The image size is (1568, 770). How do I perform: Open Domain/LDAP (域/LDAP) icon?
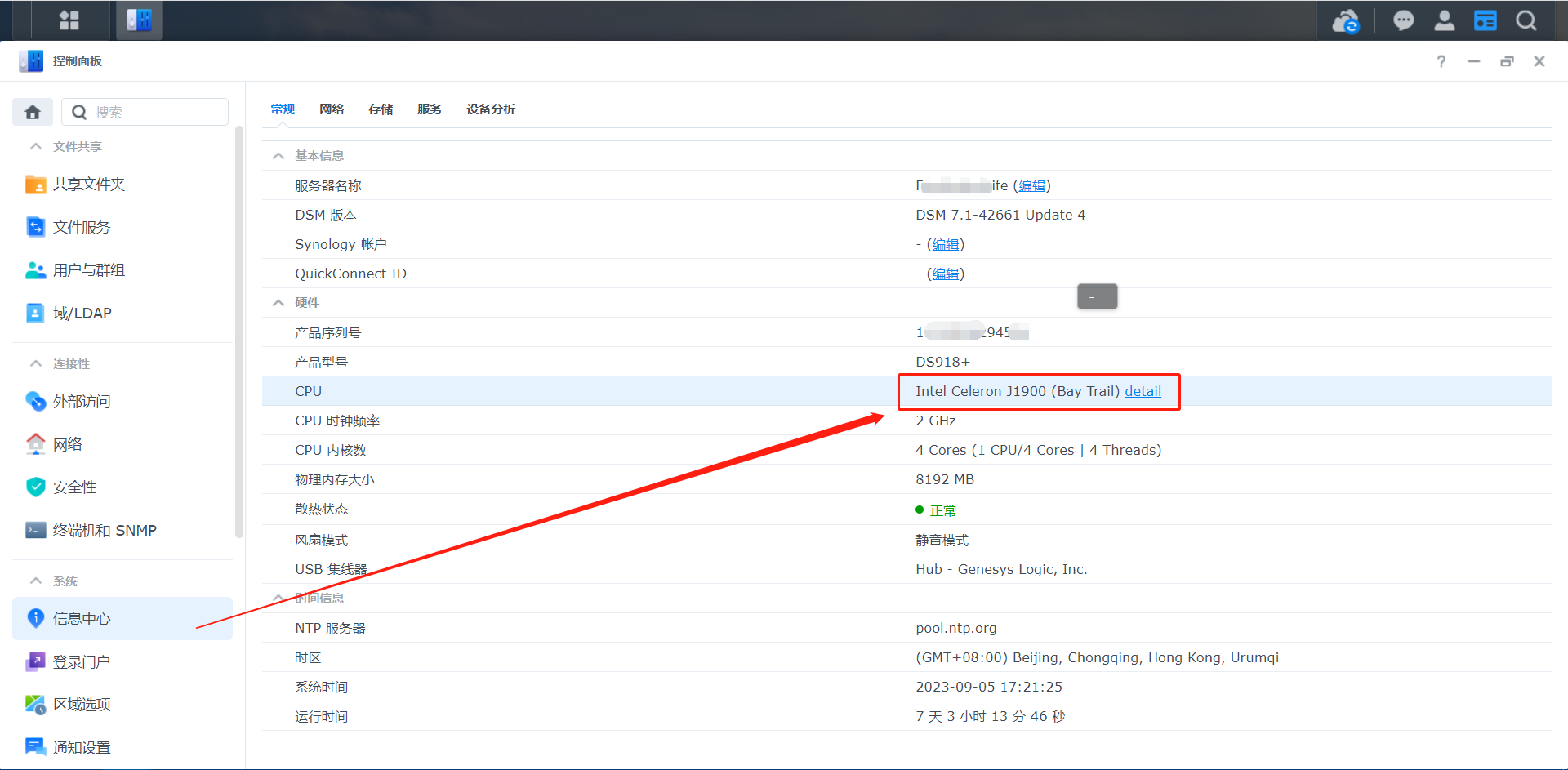[36, 313]
